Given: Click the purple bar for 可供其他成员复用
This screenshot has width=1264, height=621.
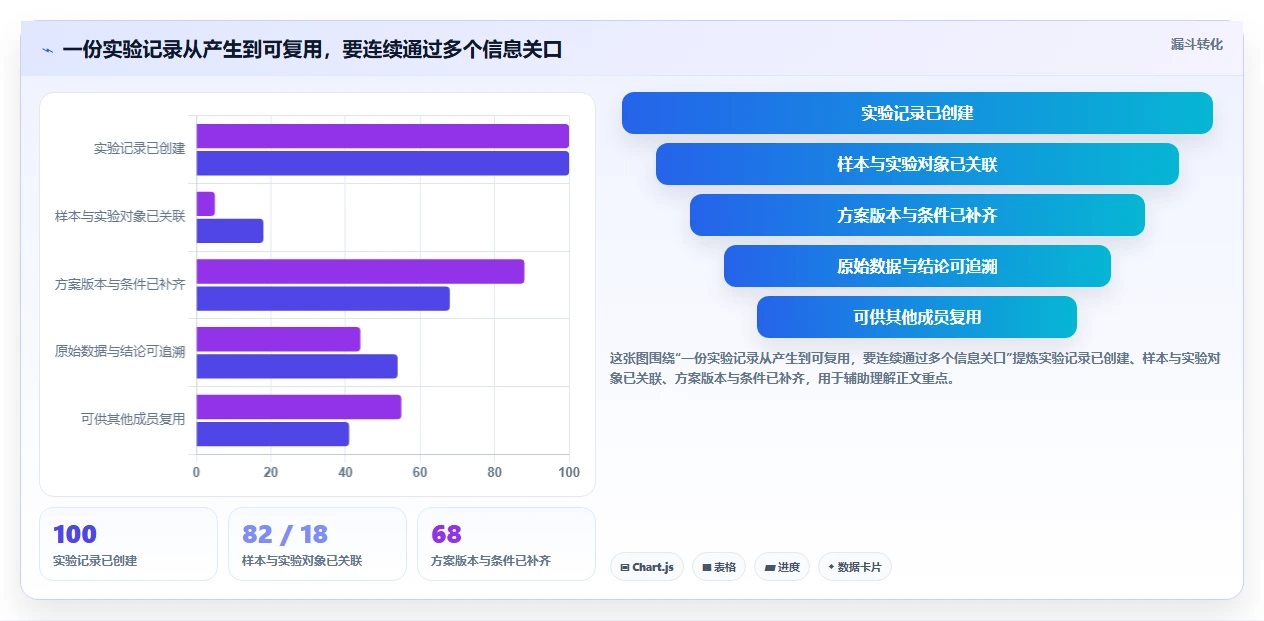Looking at the screenshot, I should click(x=299, y=407).
